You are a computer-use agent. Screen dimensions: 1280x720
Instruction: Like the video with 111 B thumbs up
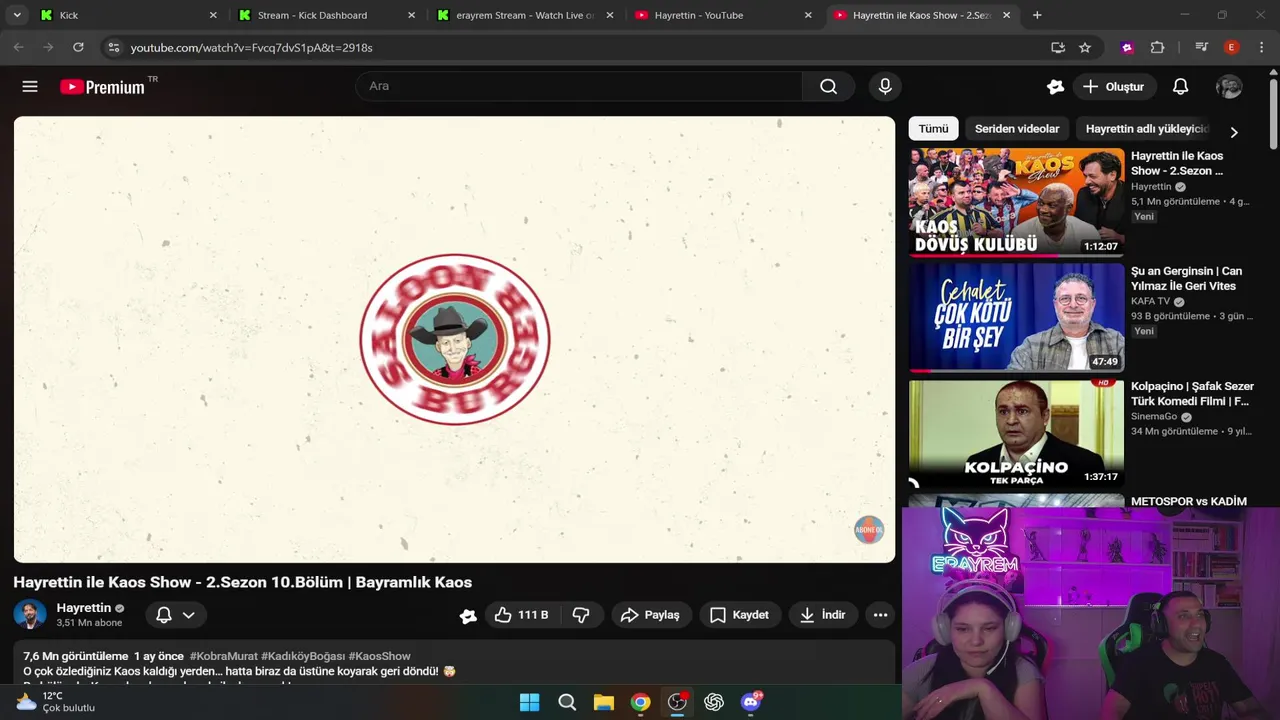pos(523,615)
